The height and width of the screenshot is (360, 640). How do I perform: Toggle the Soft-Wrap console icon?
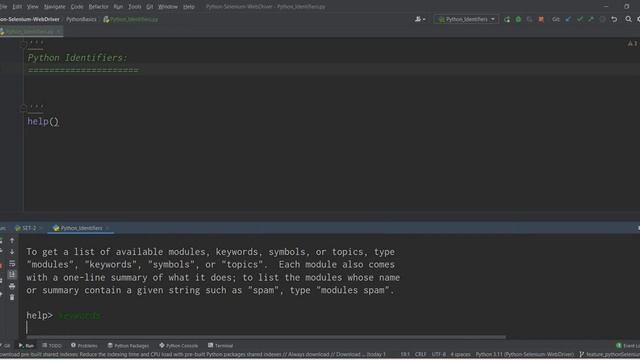(12, 263)
